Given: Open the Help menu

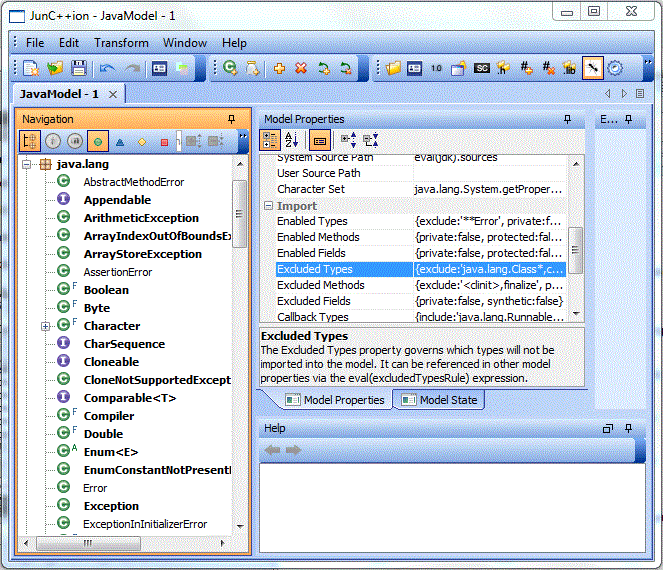Looking at the screenshot, I should 234,43.
